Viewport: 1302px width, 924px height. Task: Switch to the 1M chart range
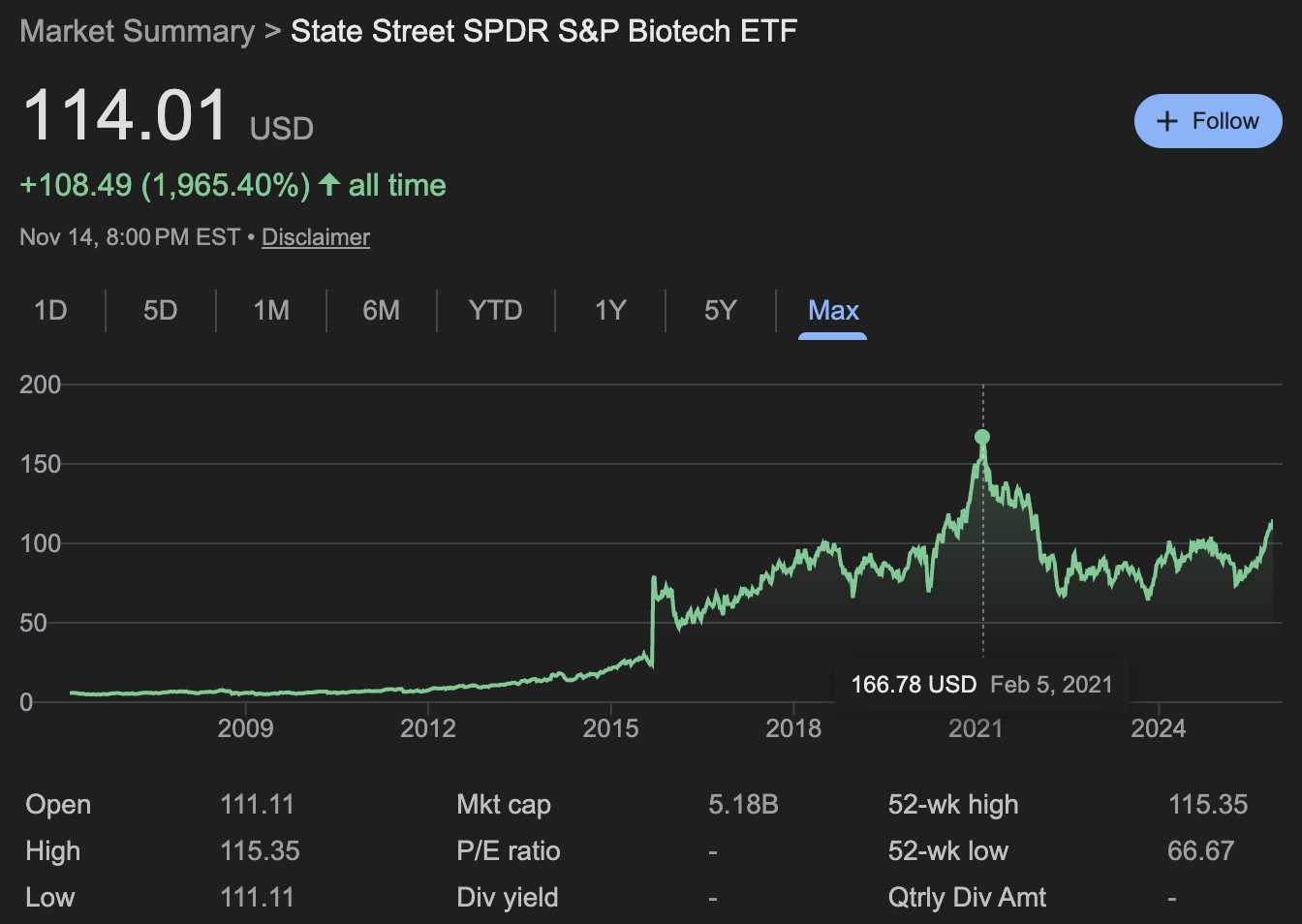click(x=271, y=310)
